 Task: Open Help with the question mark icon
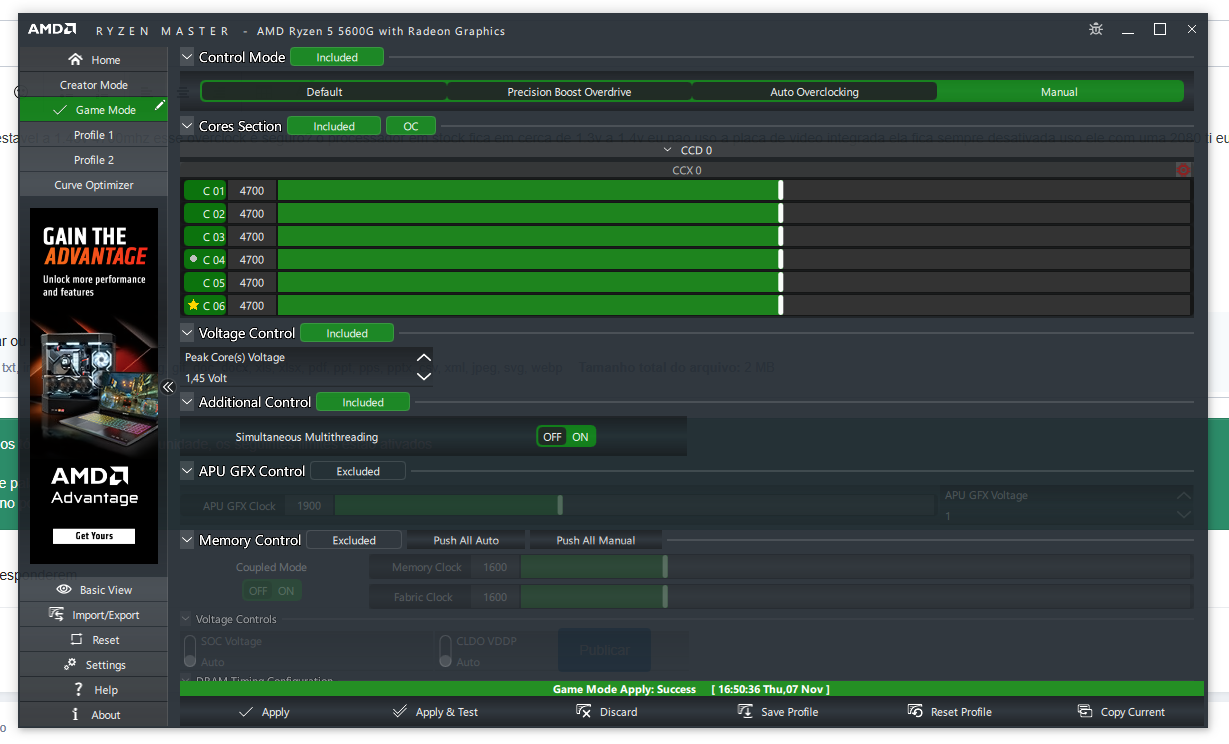point(78,689)
